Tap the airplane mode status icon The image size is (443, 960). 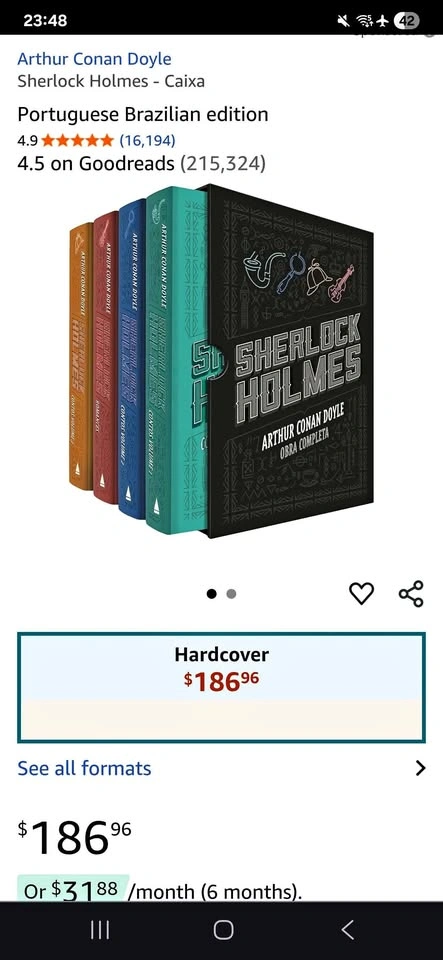383,21
